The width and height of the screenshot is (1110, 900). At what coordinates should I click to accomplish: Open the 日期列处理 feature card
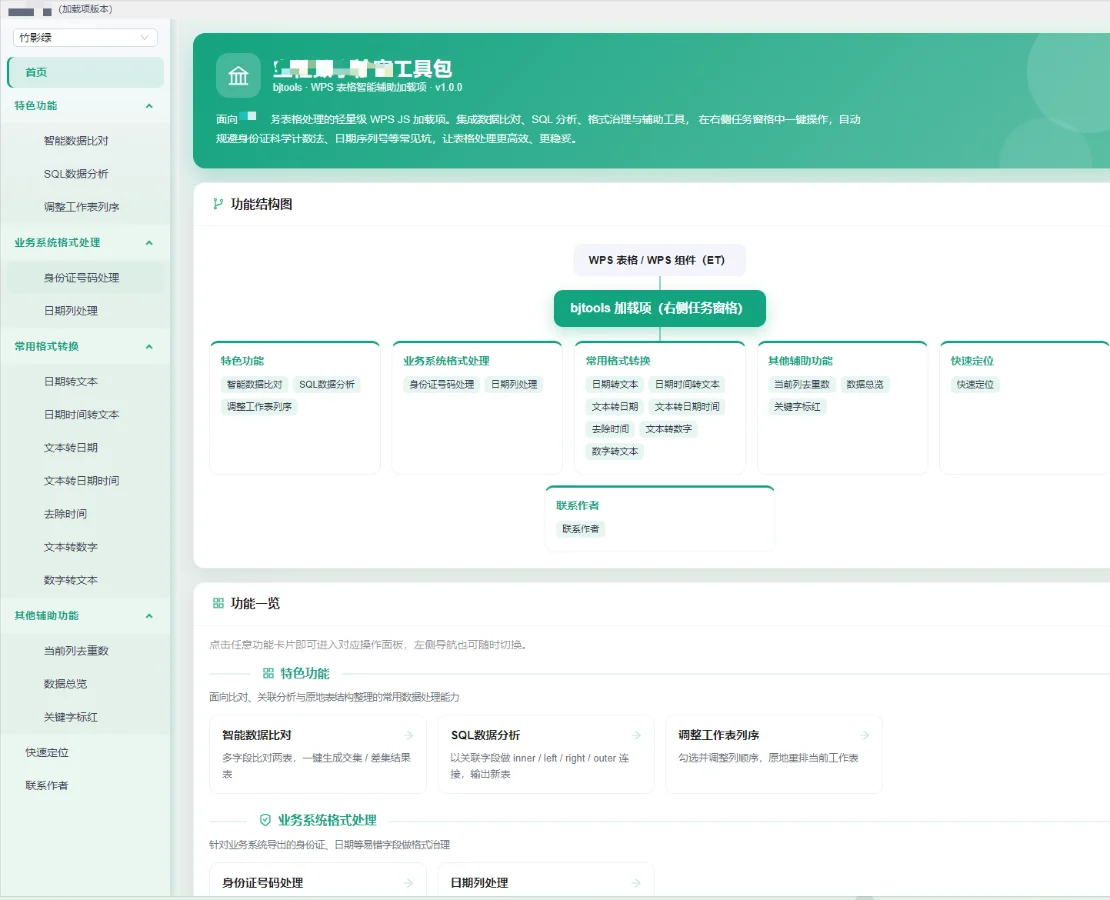pos(546,880)
